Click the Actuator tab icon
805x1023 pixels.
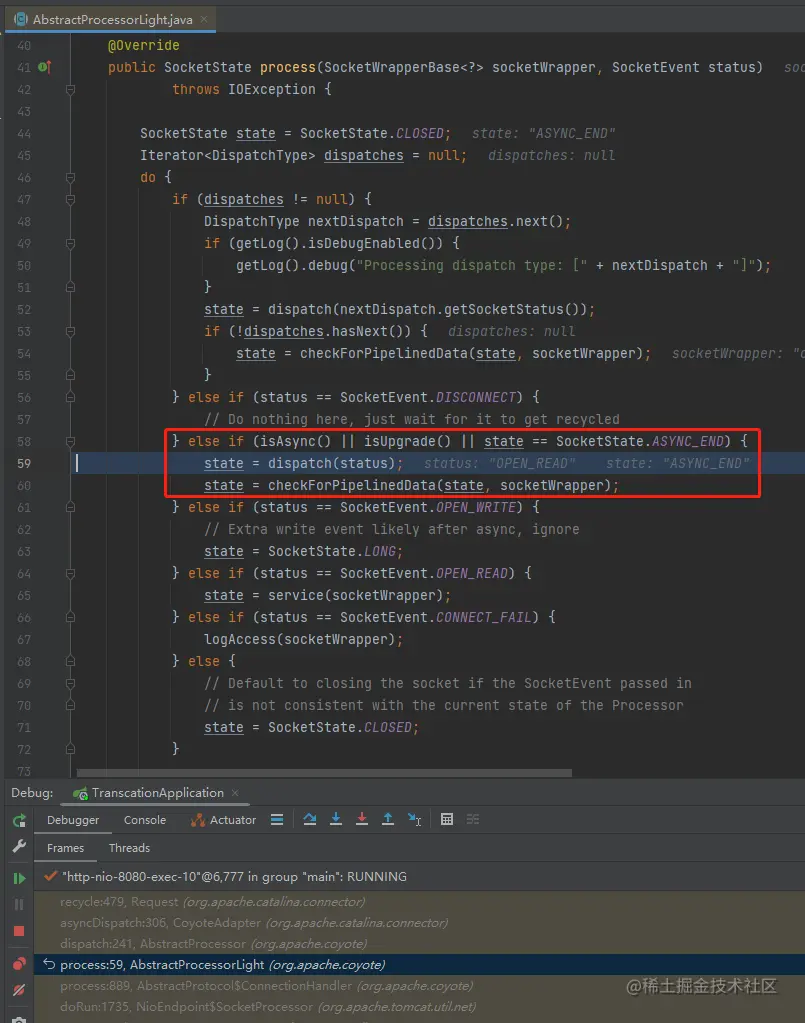pos(198,820)
